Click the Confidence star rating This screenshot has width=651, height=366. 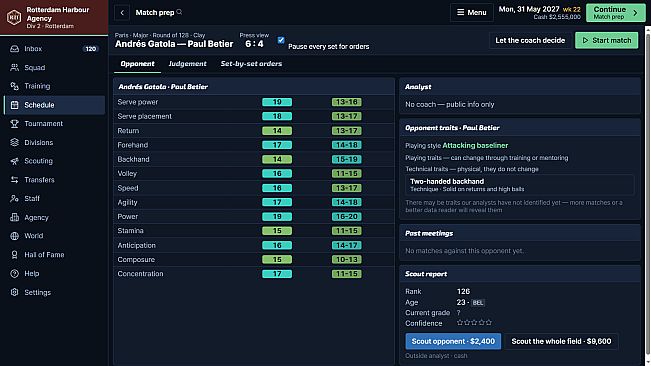(474, 322)
